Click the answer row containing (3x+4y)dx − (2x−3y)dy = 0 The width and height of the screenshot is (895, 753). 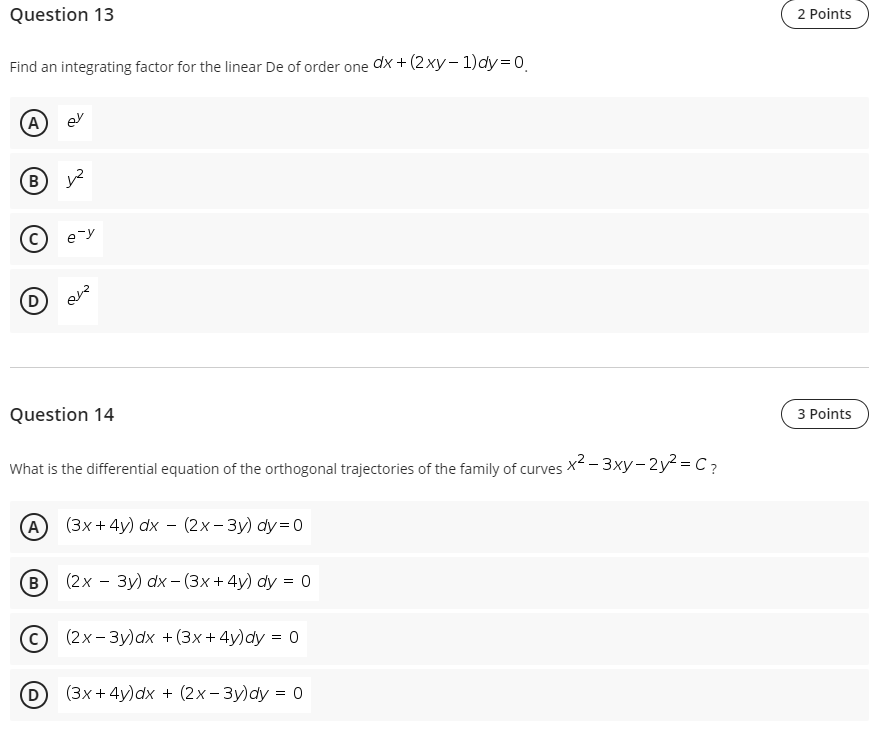[x=188, y=525]
